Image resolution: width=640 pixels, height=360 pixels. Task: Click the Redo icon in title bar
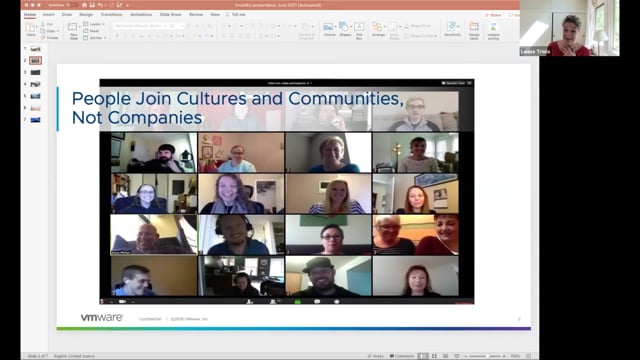click(x=110, y=5)
